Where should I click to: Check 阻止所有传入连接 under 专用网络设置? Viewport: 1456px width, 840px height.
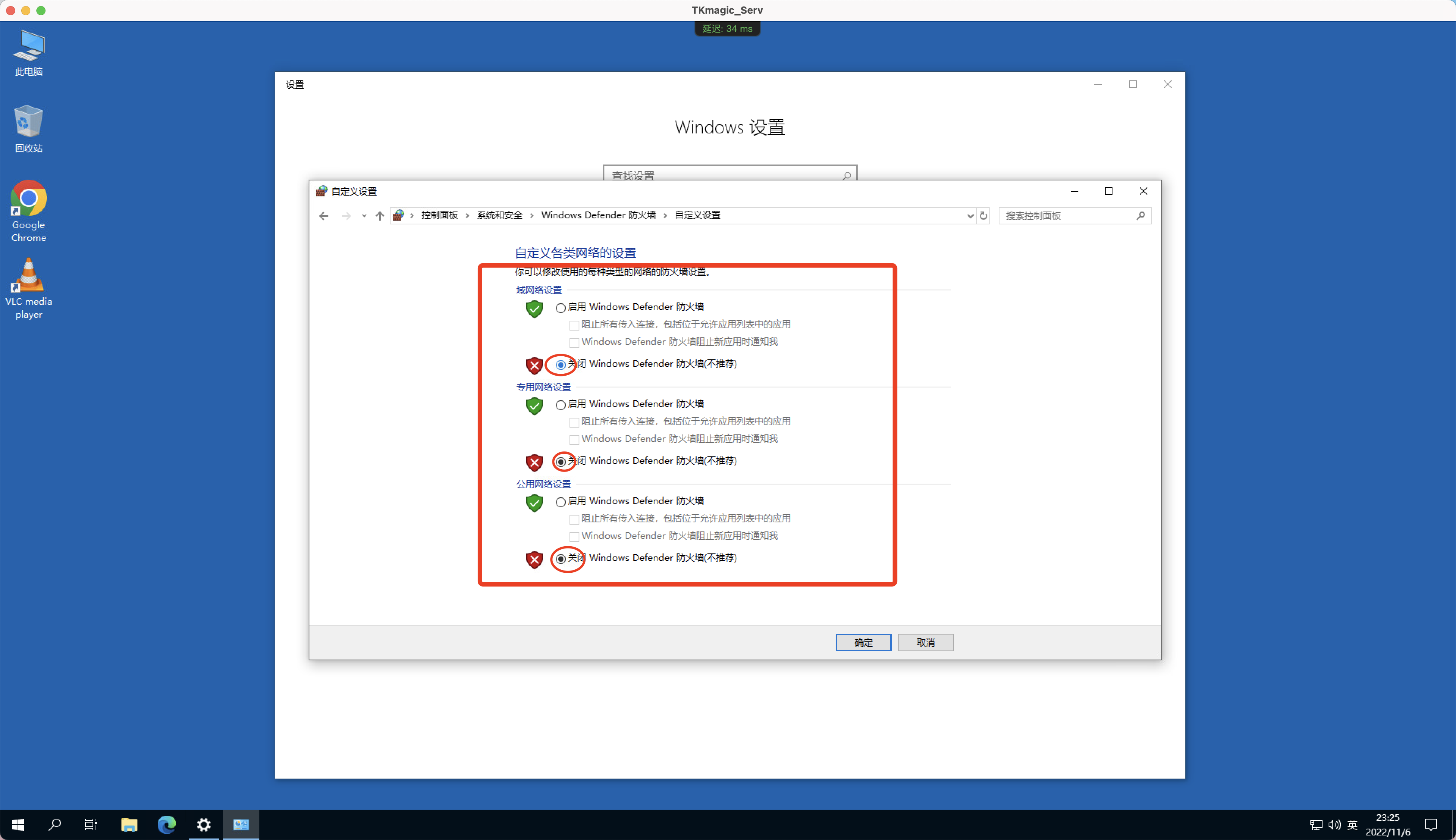[x=574, y=422]
